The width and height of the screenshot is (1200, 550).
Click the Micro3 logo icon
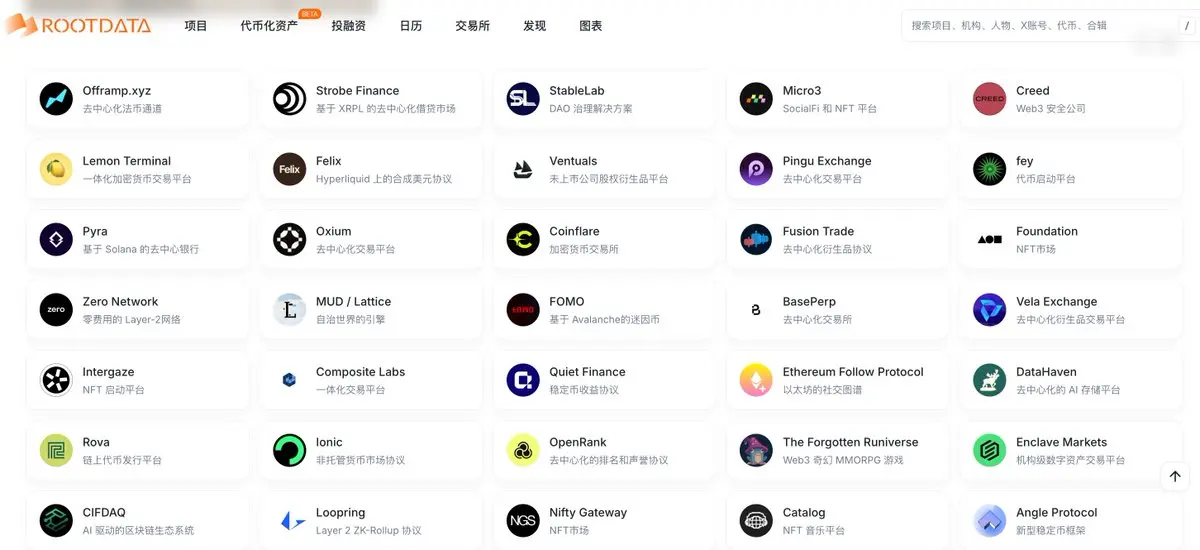coord(756,99)
